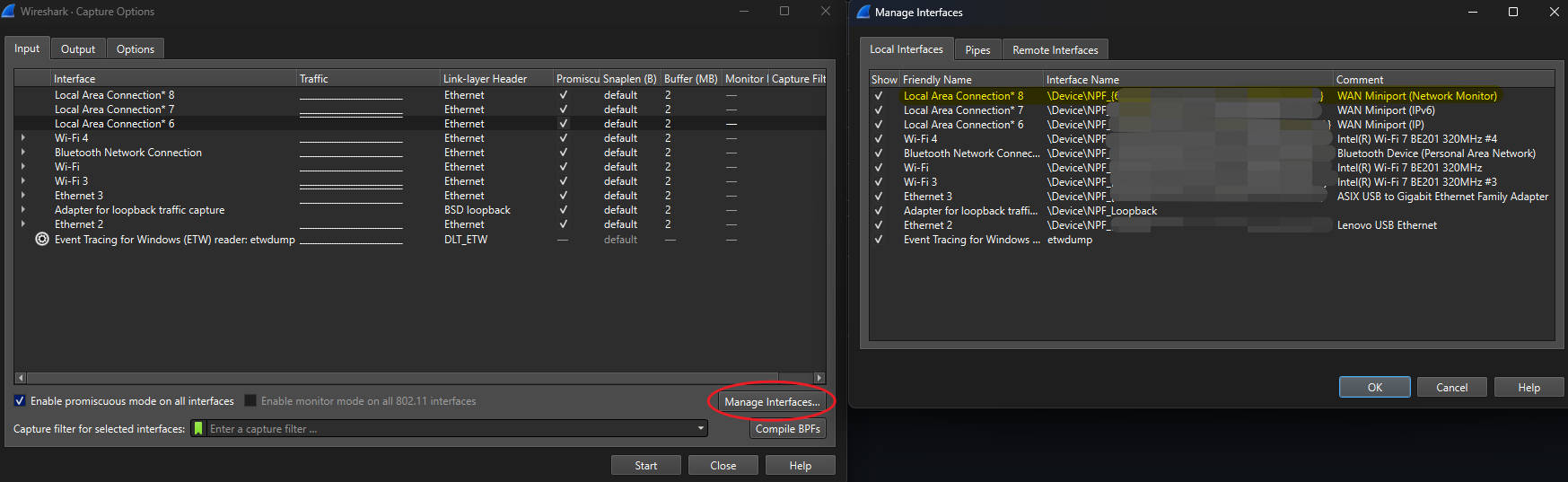Click etwdump interface name in Manage Interfaces
Screen dimensions: 1568x482
(1070, 240)
